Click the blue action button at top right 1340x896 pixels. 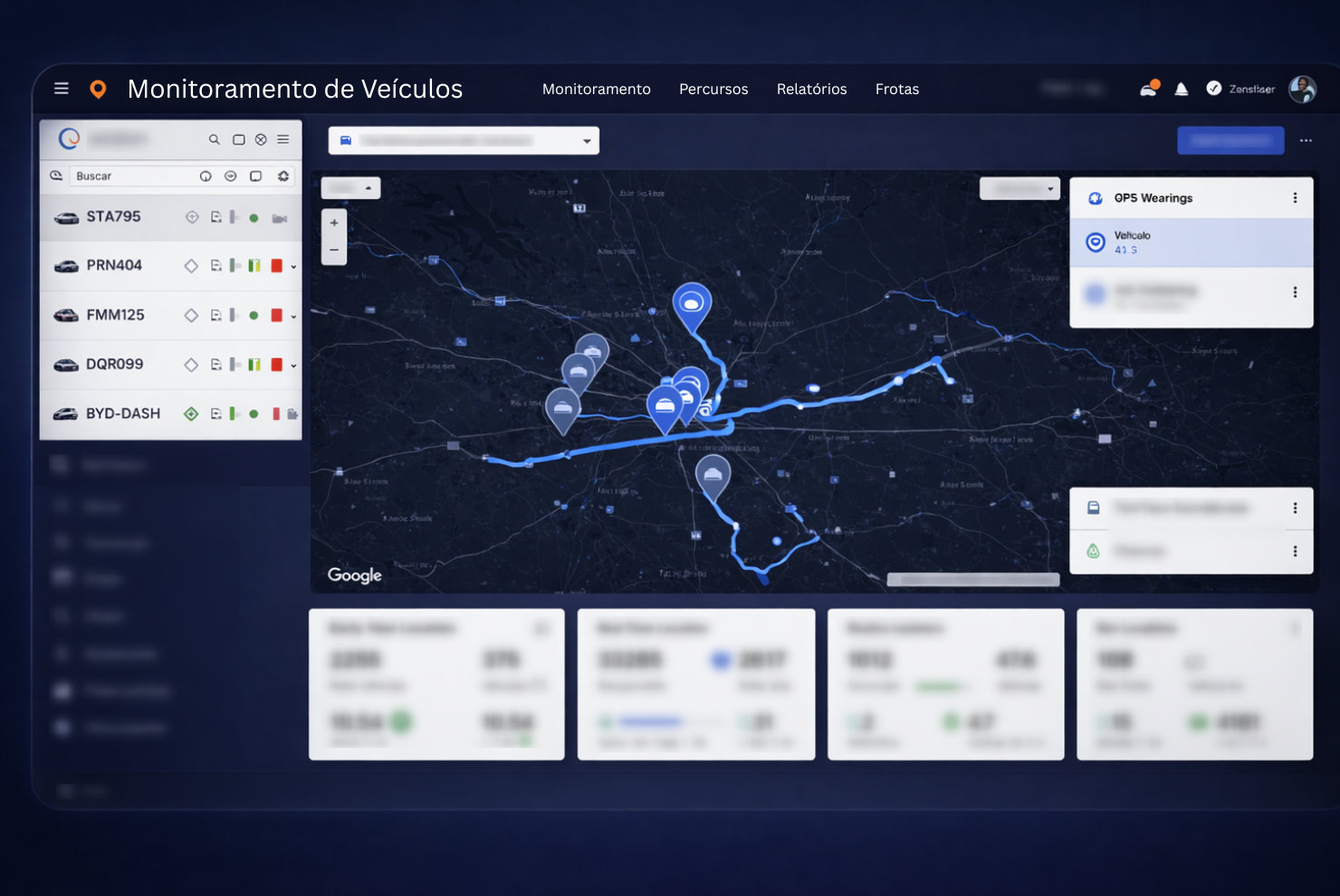tap(1230, 140)
